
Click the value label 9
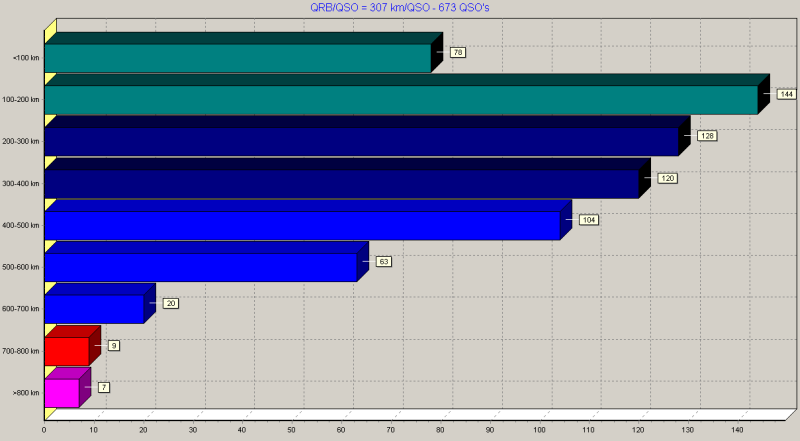coord(114,346)
